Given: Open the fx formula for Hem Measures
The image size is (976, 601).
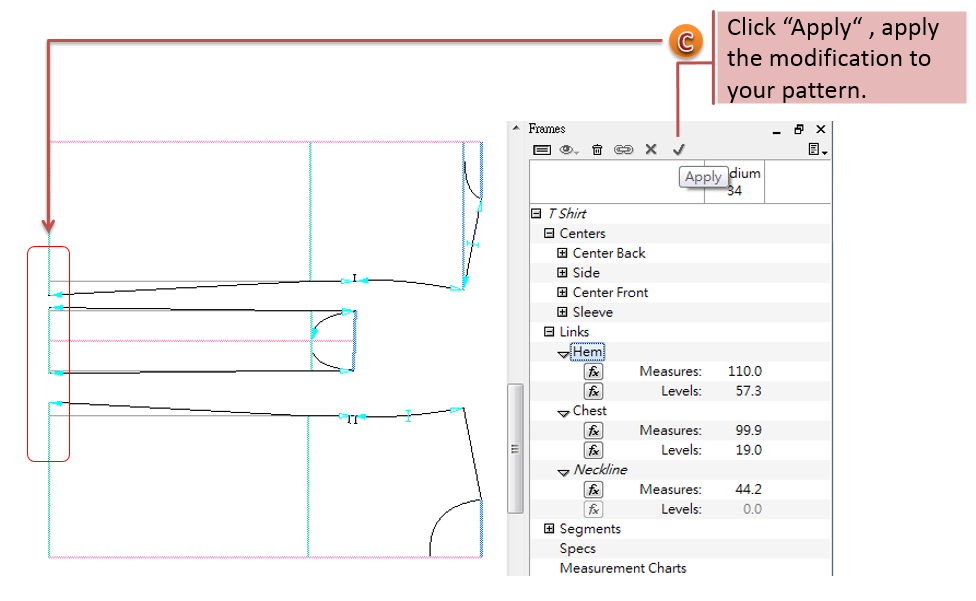Looking at the screenshot, I should coord(594,371).
